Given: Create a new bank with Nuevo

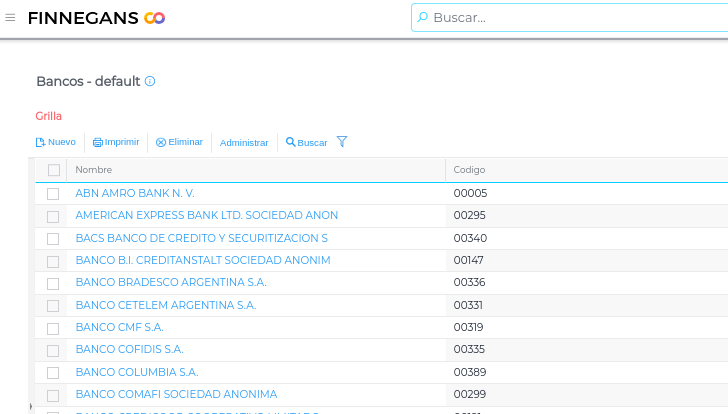Looking at the screenshot, I should point(56,142).
